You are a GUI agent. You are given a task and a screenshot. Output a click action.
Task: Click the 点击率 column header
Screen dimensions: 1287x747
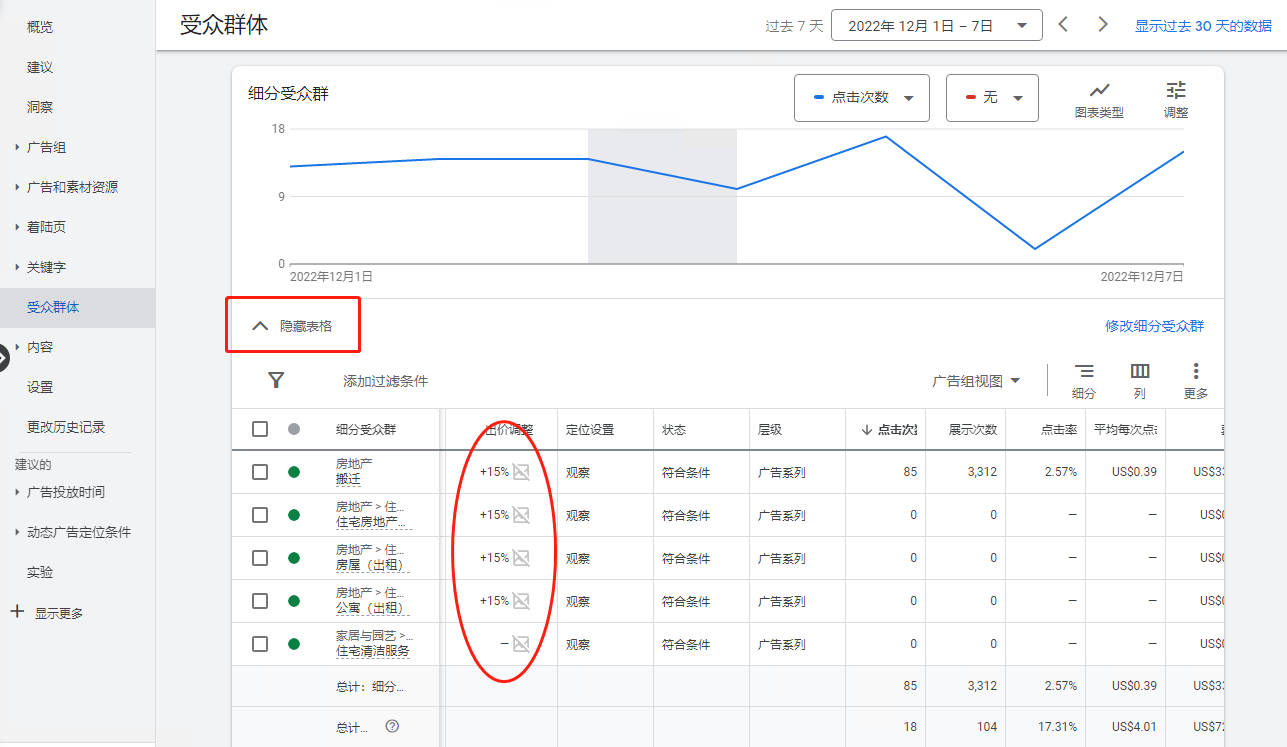(x=1059, y=430)
